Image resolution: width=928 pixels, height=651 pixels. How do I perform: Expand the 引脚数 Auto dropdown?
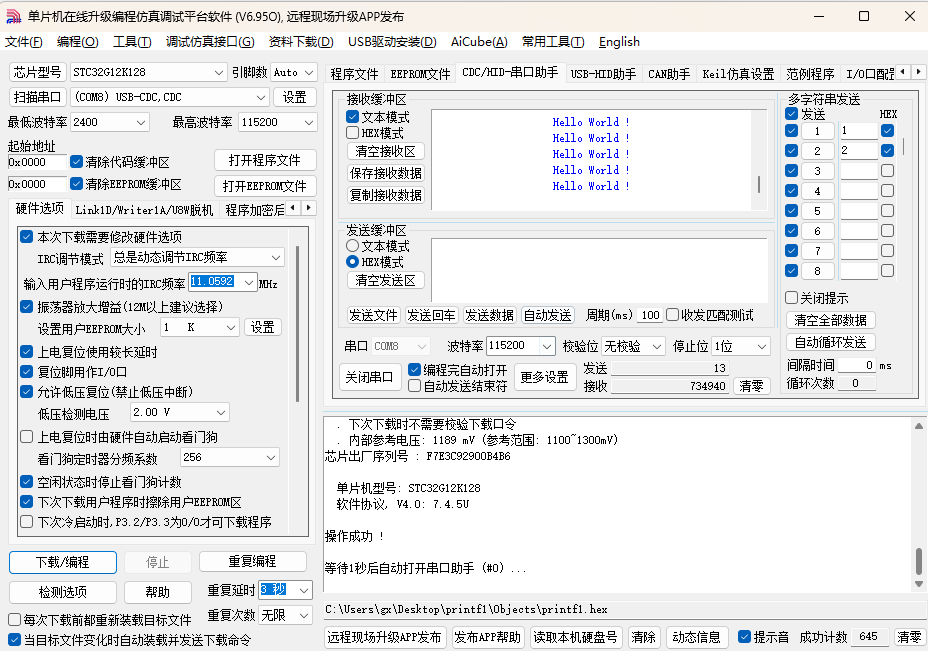point(309,72)
